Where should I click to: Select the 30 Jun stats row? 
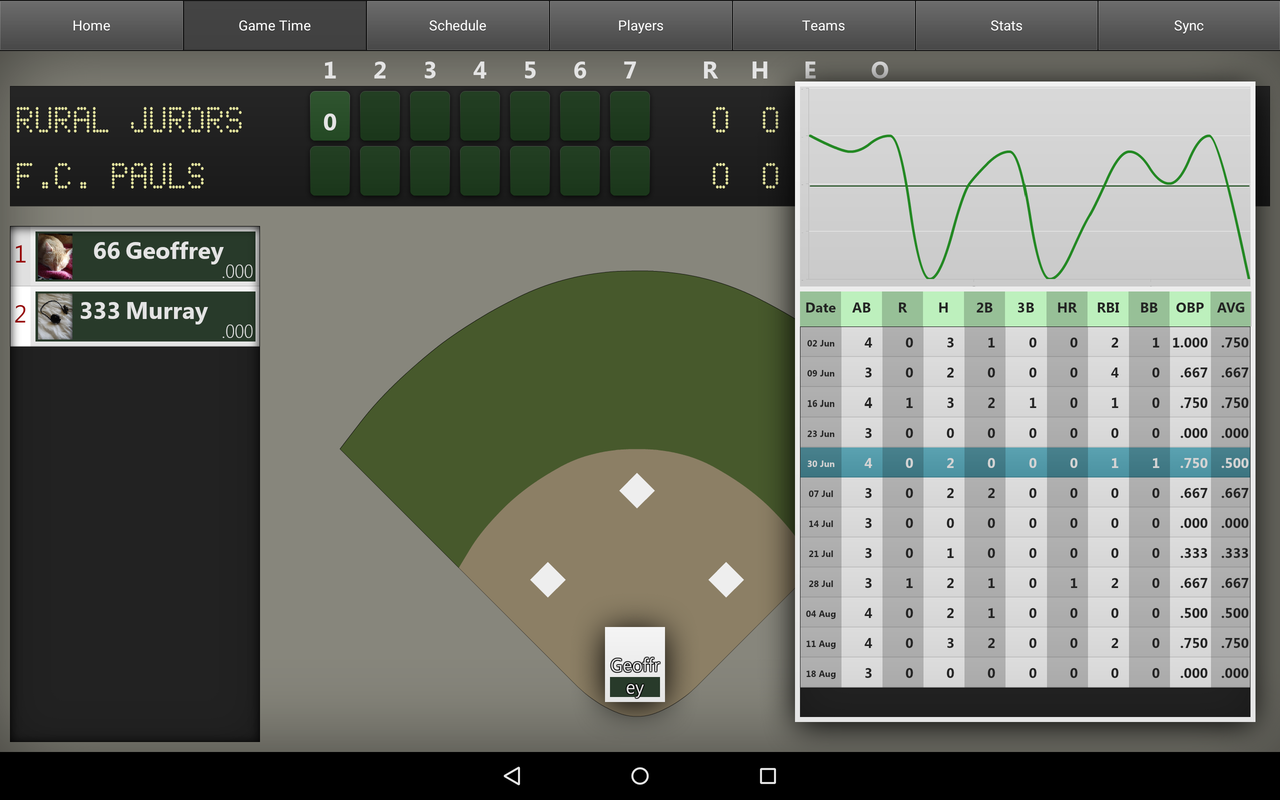[1025, 463]
